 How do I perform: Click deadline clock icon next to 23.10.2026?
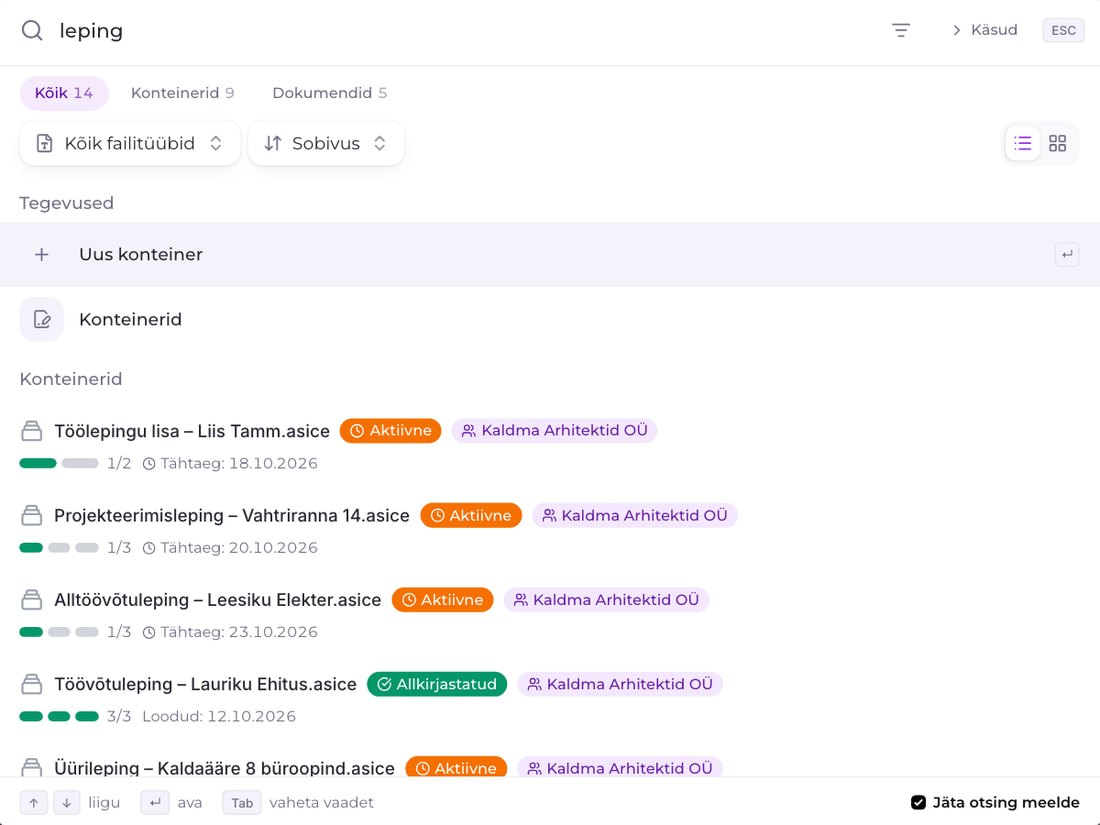149,632
